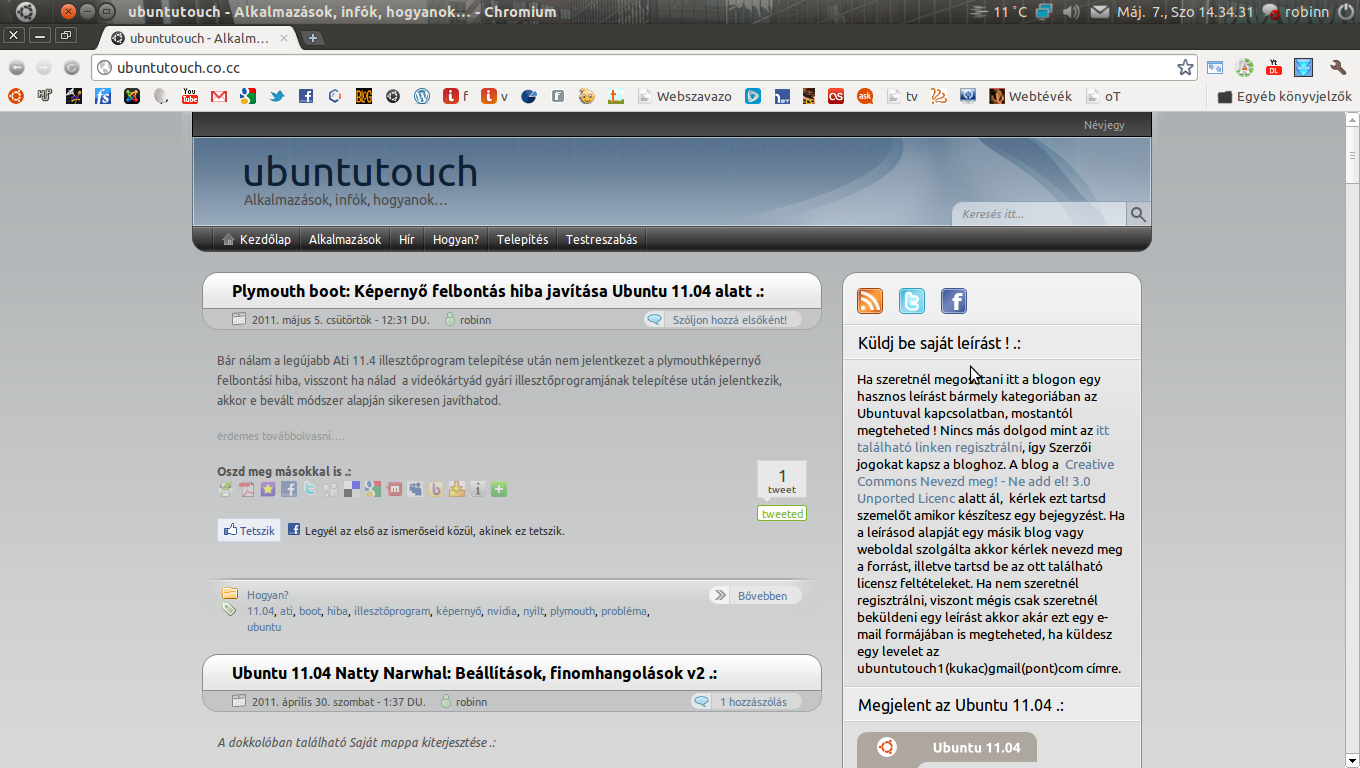Open the Hogyan? menu item
Viewport: 1360px width, 768px height.
tap(456, 239)
